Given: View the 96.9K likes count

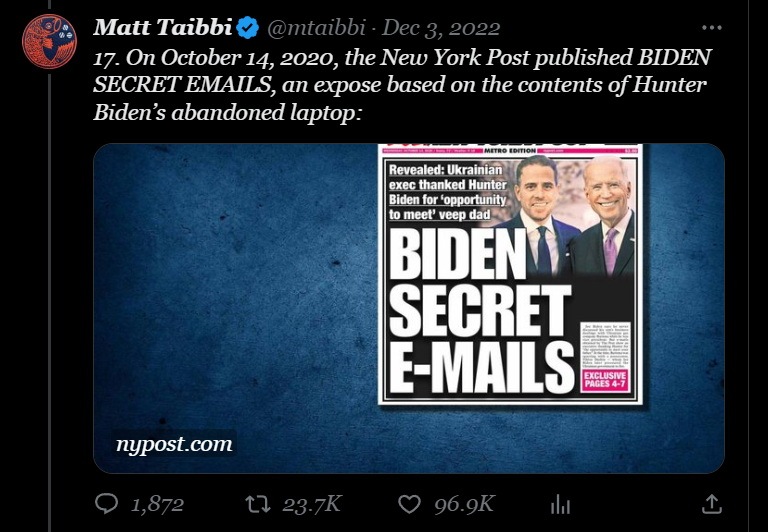Looking at the screenshot, I should click(464, 504).
